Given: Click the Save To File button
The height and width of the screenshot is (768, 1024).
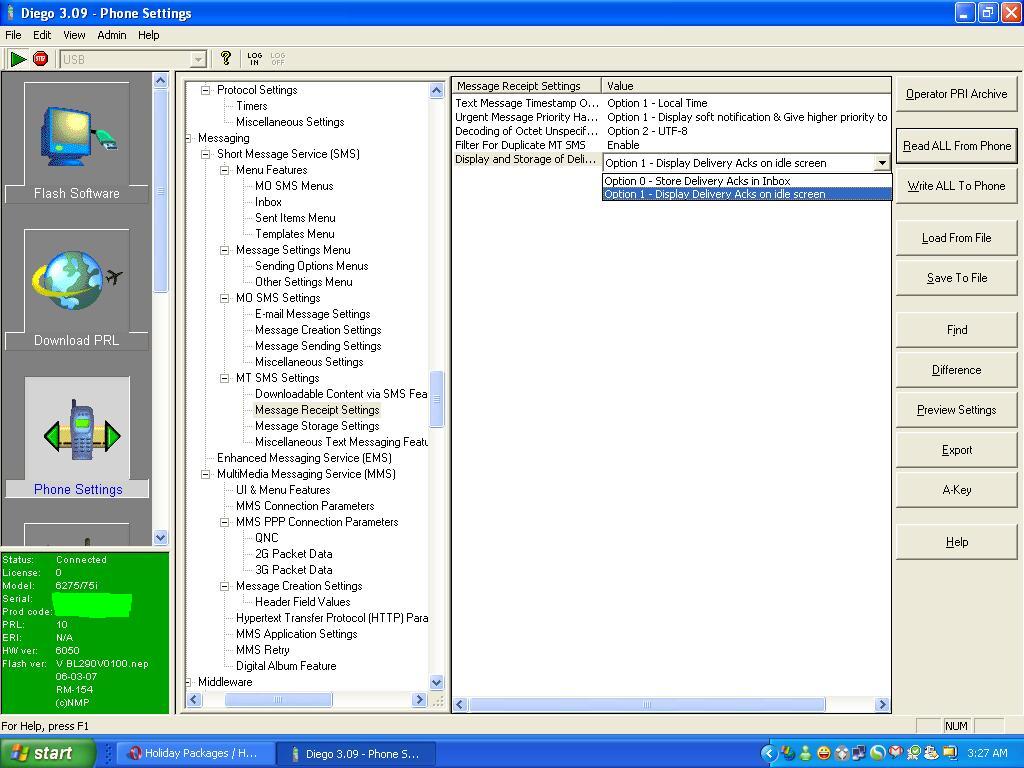Looking at the screenshot, I should (956, 278).
